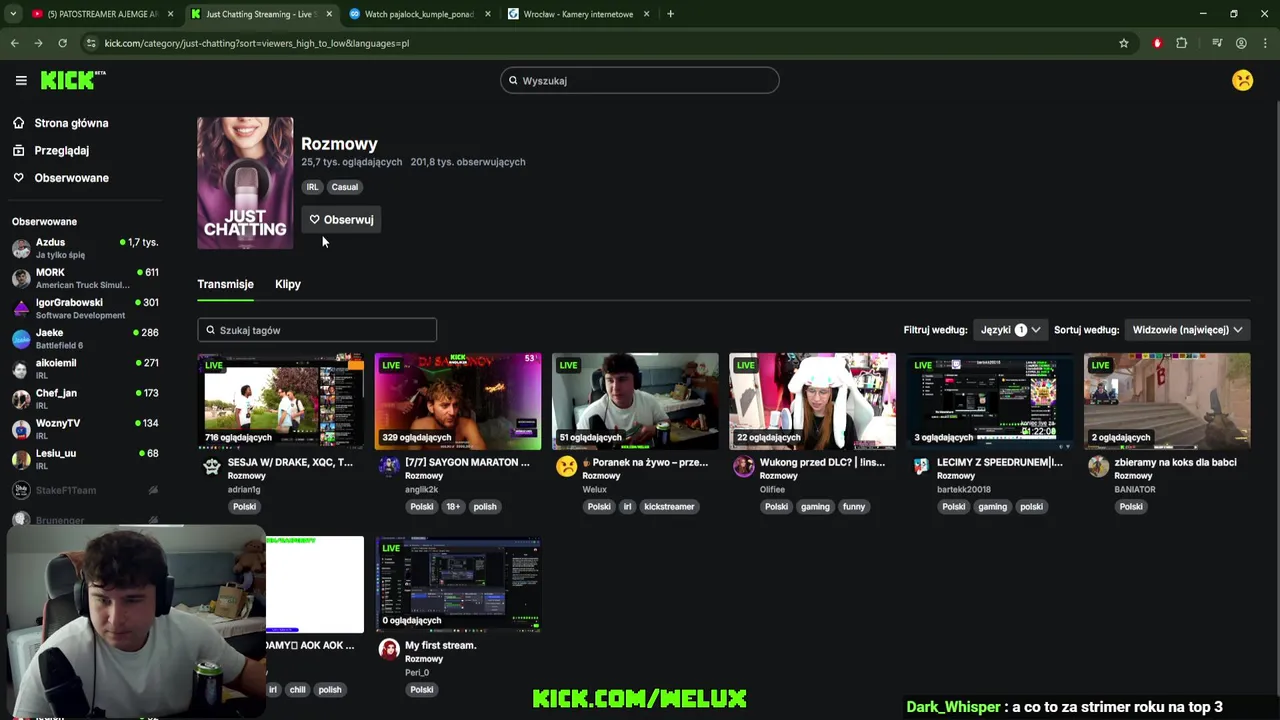Click BANIATOR channel avatar icon
Screen dimensions: 1280x720
pyautogui.click(x=1098, y=467)
